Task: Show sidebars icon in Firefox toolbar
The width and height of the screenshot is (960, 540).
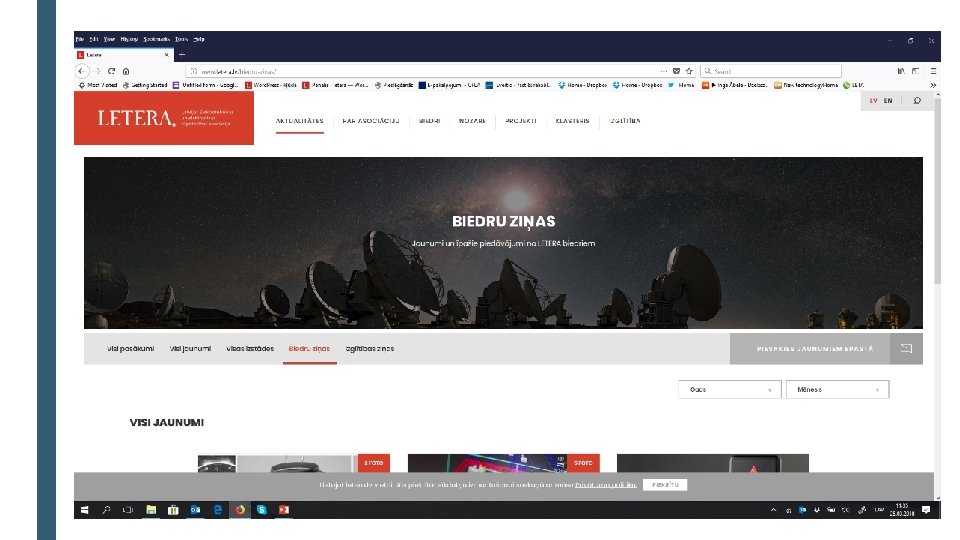Action: click(x=916, y=71)
